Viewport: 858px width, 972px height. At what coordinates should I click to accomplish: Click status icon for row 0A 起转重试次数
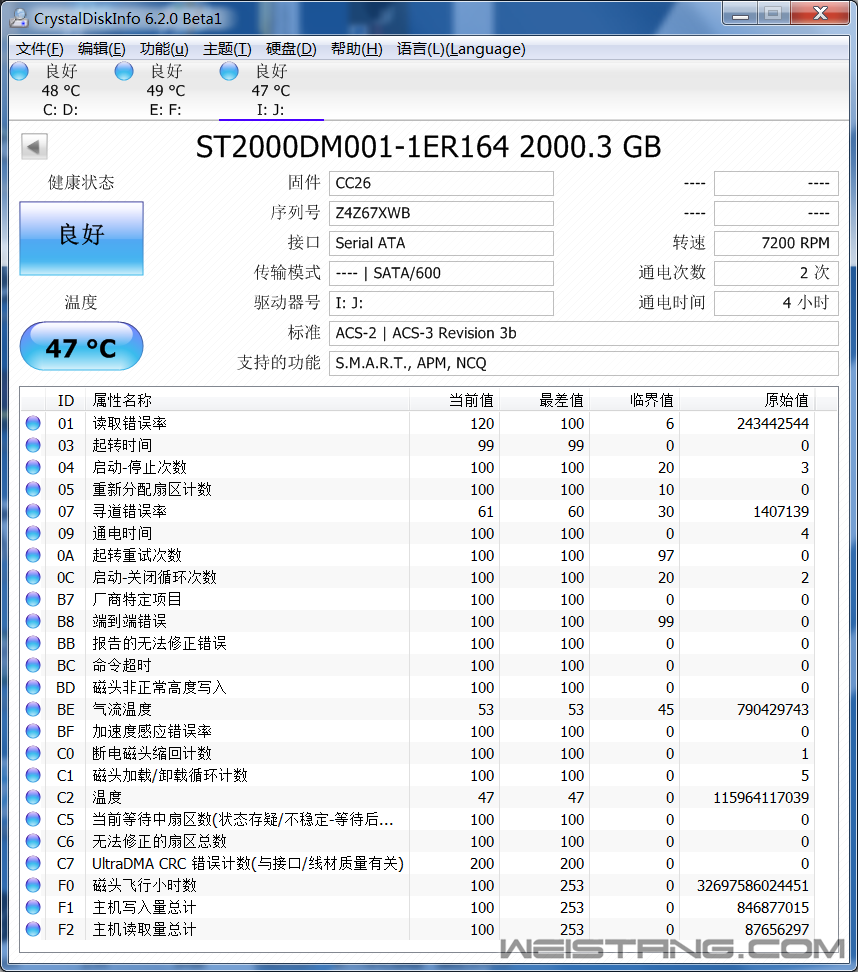point(33,555)
